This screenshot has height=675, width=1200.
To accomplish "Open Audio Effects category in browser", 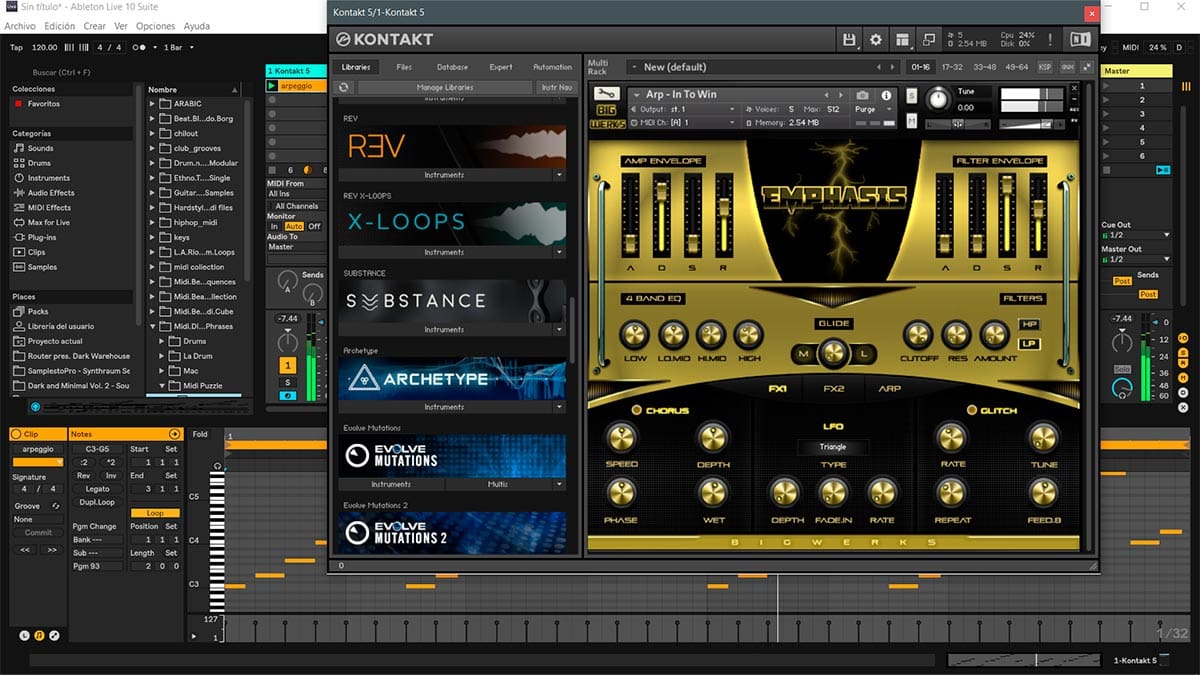I will click(43, 193).
